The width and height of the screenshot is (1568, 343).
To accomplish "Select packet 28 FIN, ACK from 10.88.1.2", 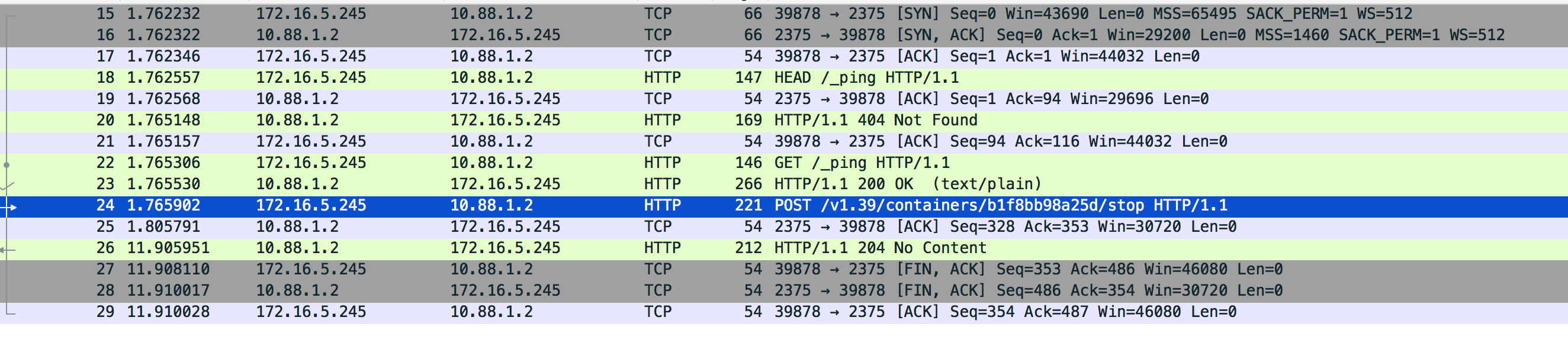I will (784, 291).
